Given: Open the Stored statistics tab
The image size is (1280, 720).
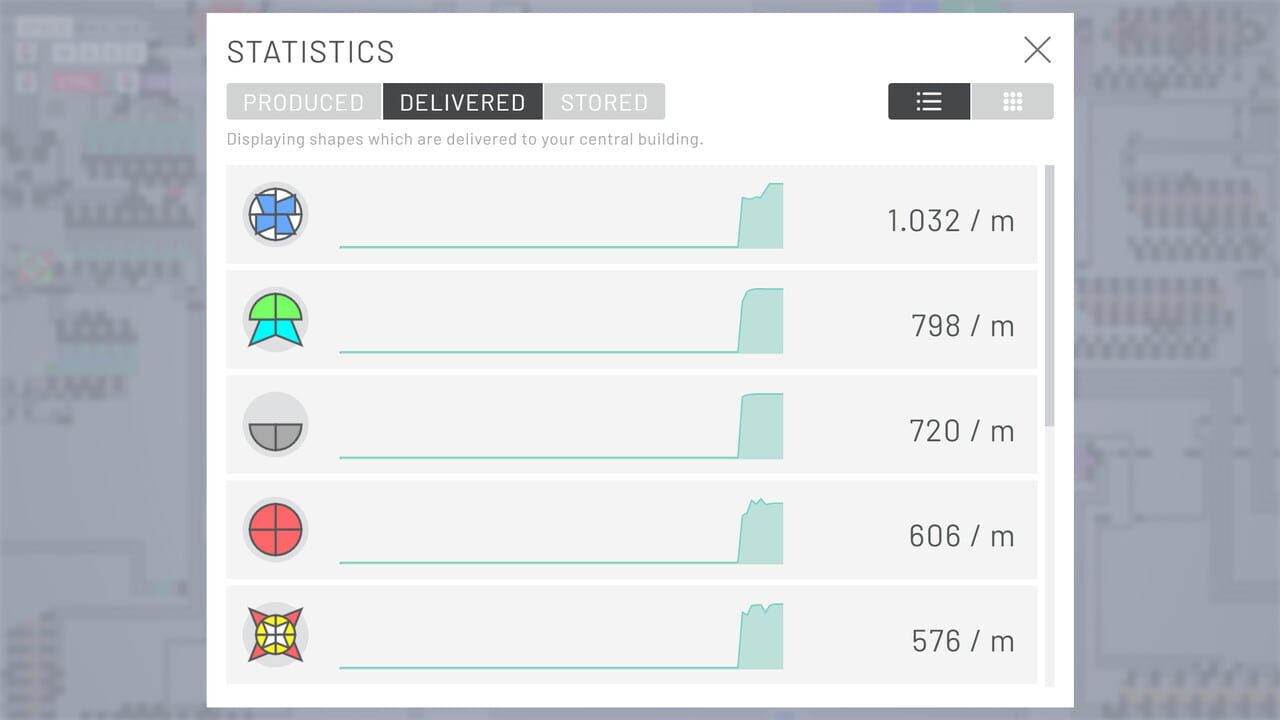Looking at the screenshot, I should [604, 102].
